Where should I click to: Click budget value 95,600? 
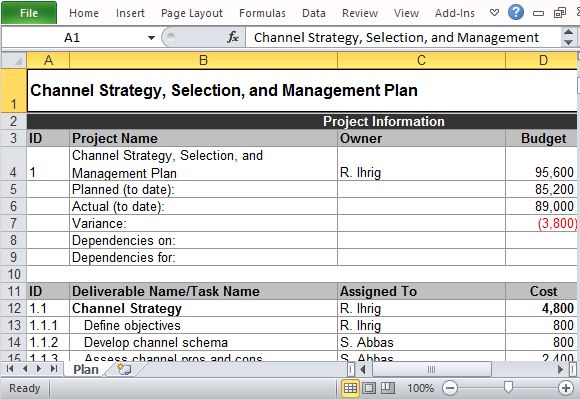click(x=542, y=164)
